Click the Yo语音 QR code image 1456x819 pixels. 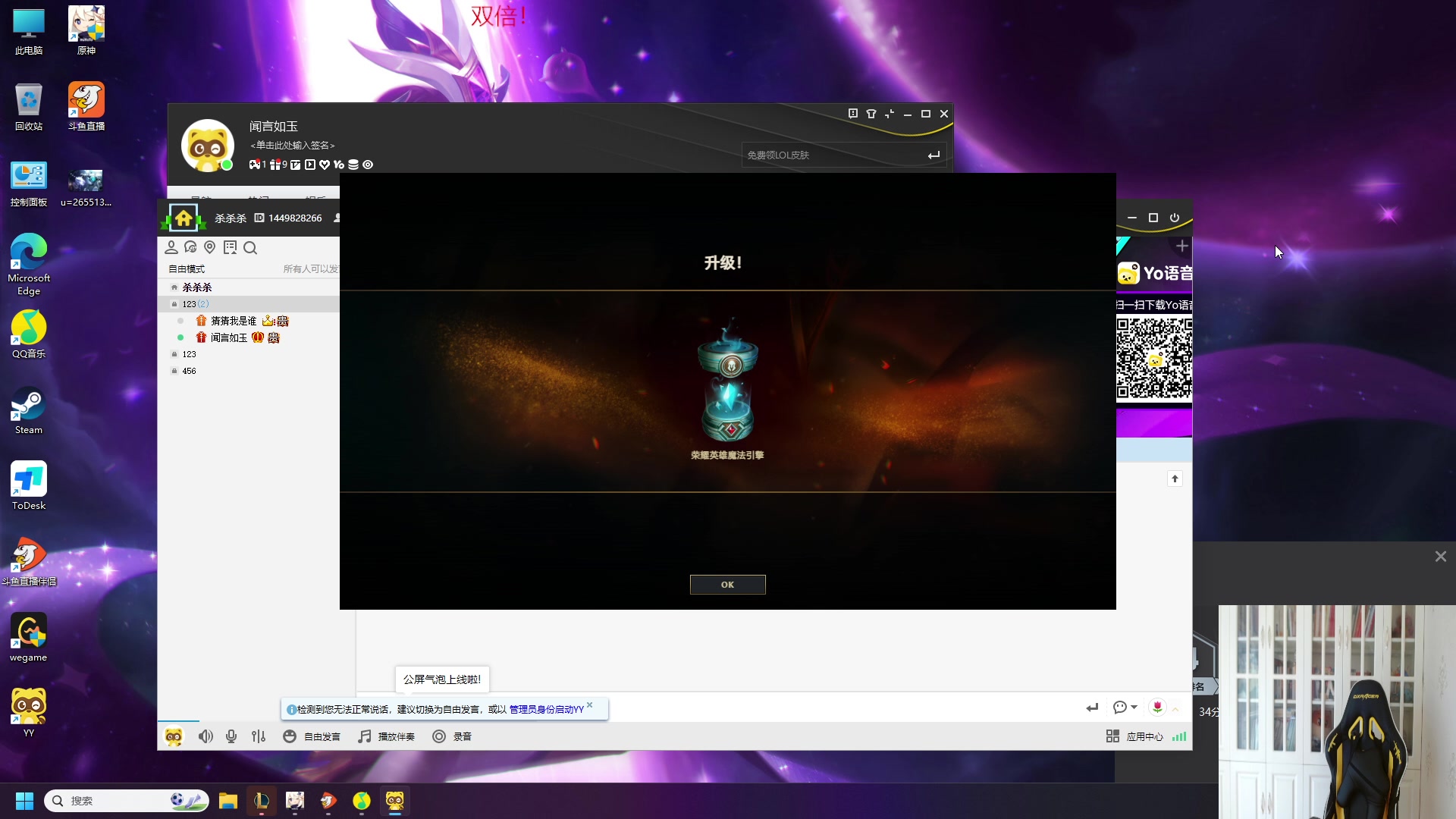[x=1154, y=359]
